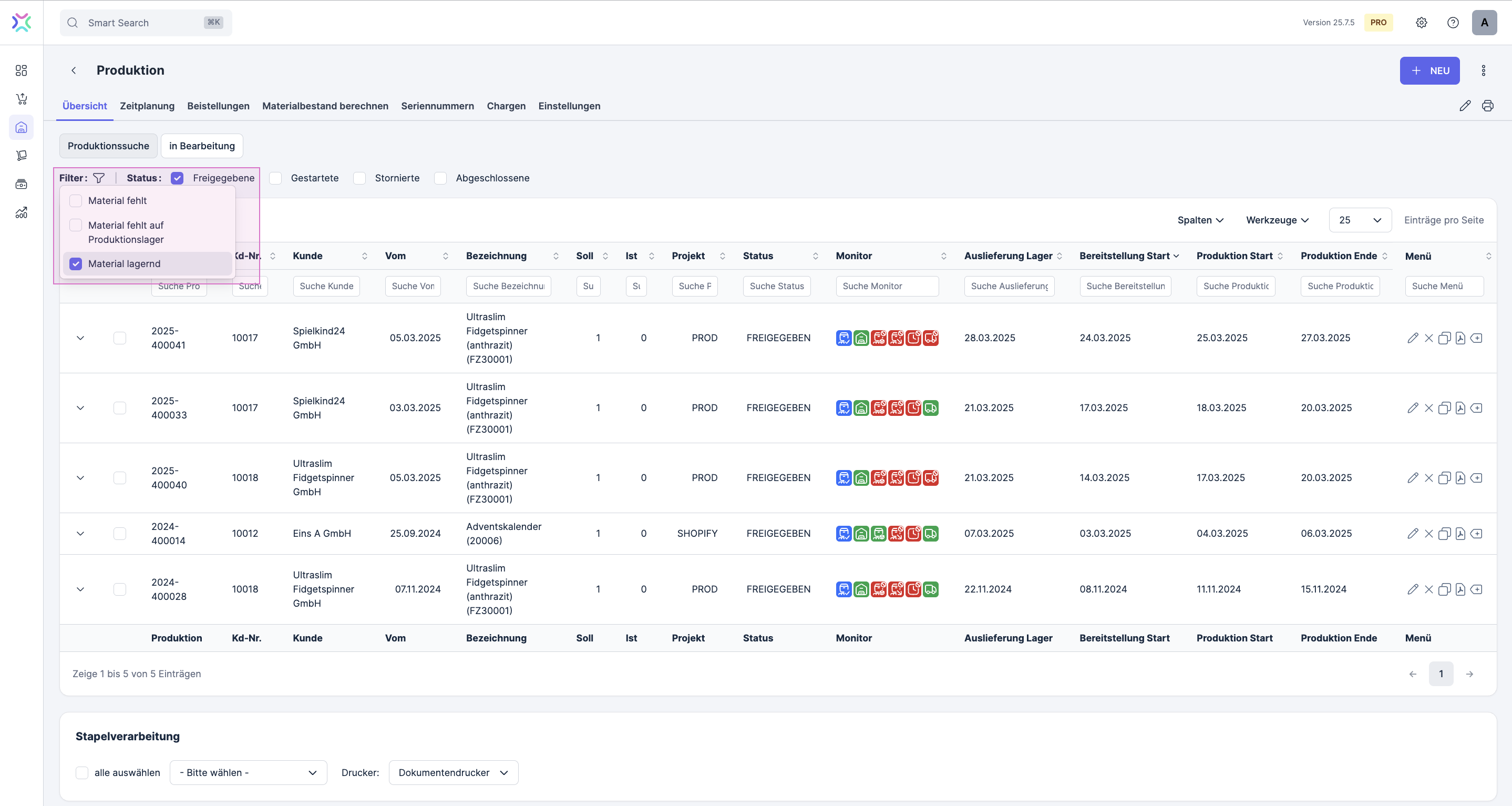Check the alle auswählen checkbox
Viewport: 1512px width, 806px height.
[x=82, y=772]
